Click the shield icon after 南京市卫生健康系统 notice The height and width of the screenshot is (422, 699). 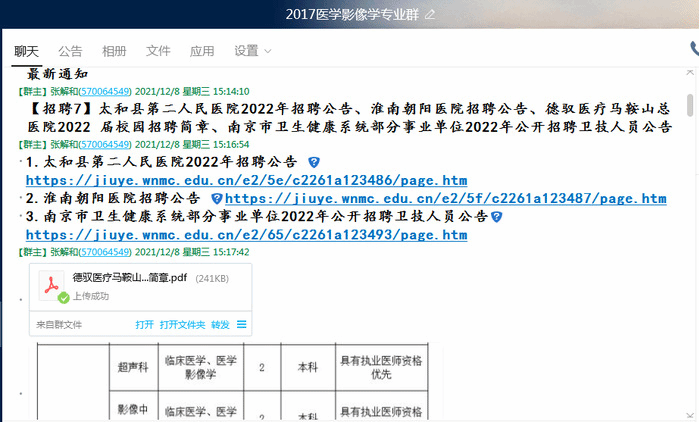point(496,217)
